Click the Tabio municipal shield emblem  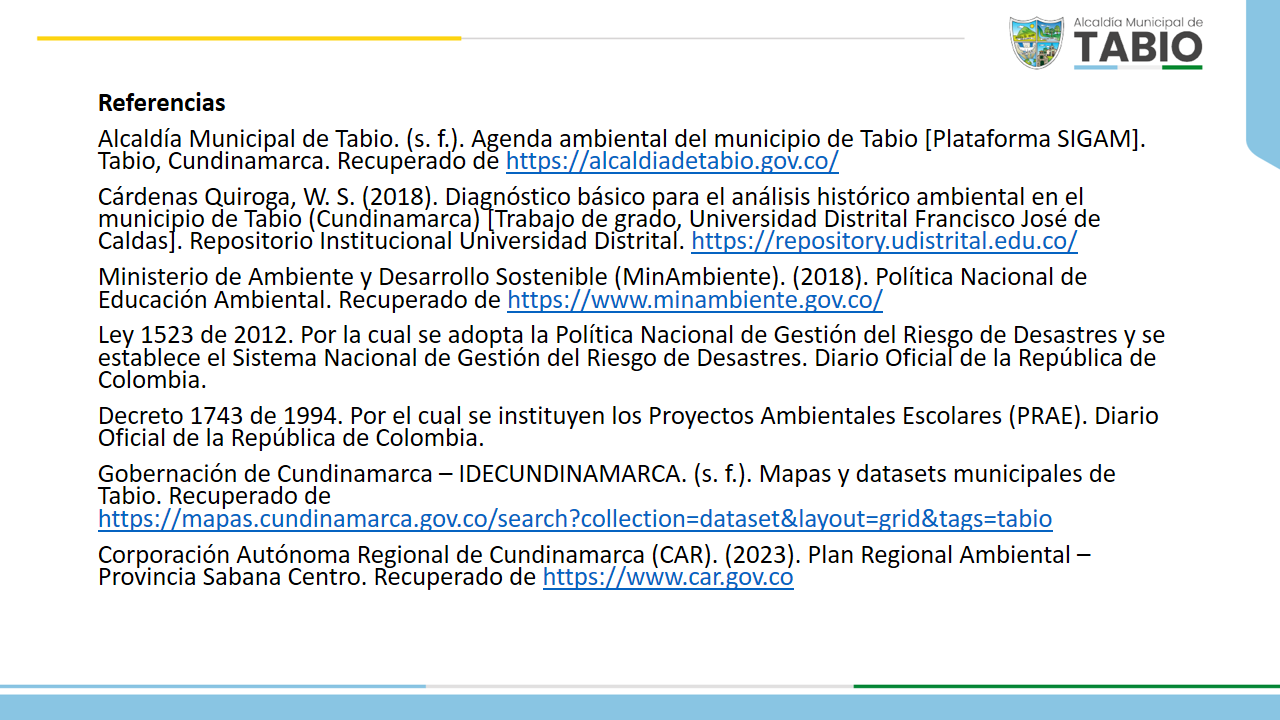[1036, 42]
